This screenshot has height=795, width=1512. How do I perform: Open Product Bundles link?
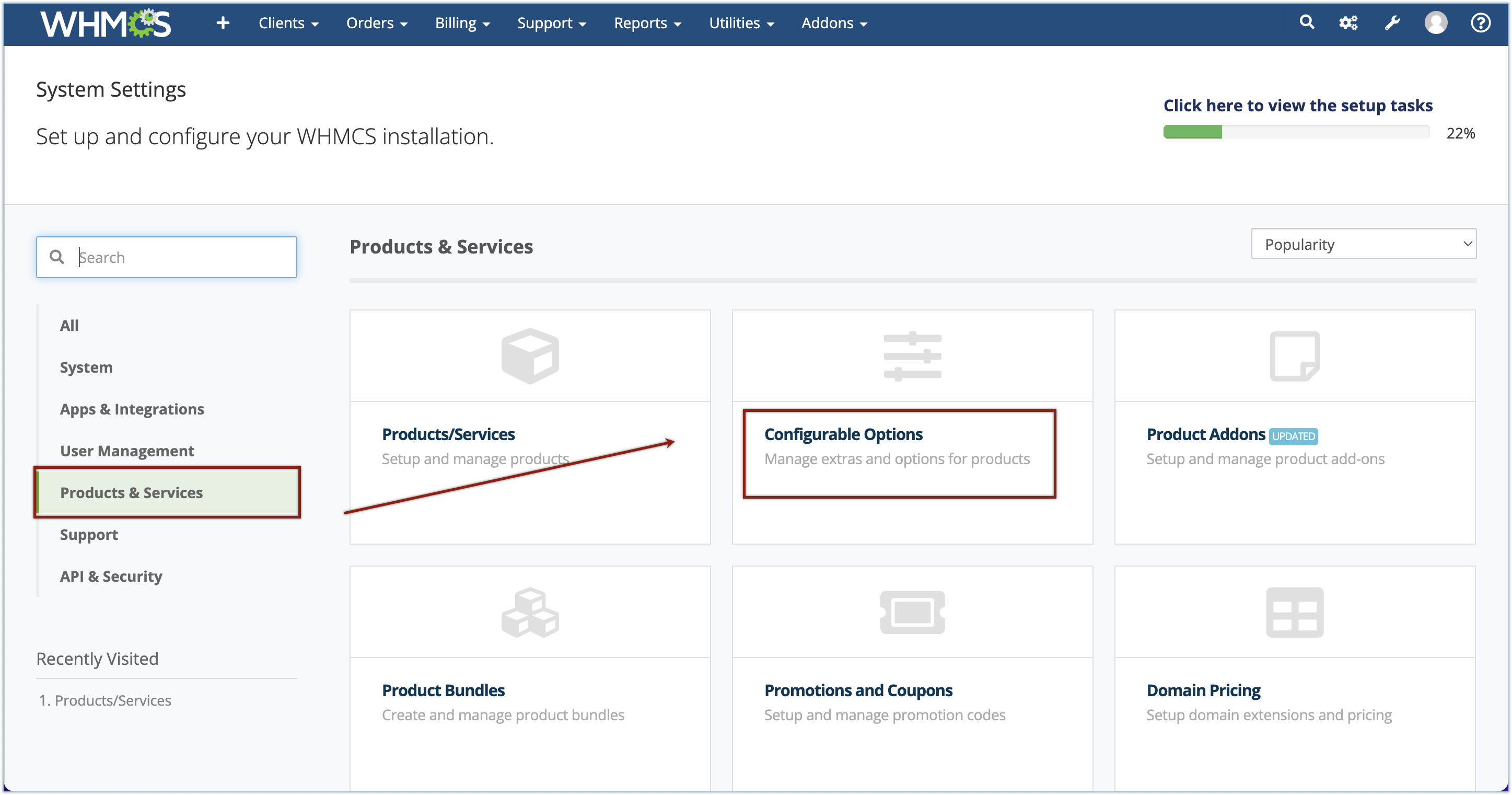tap(443, 690)
